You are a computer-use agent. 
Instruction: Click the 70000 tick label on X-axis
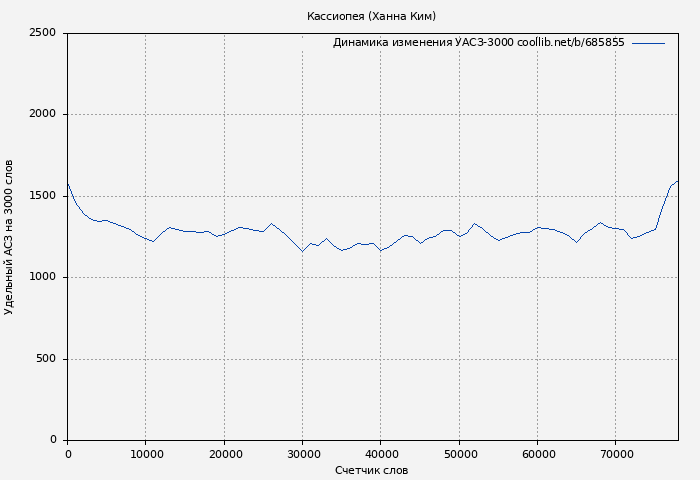(616, 455)
